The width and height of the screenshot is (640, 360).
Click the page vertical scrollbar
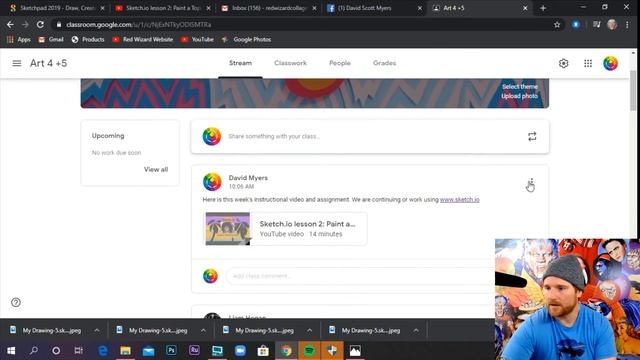[633, 90]
